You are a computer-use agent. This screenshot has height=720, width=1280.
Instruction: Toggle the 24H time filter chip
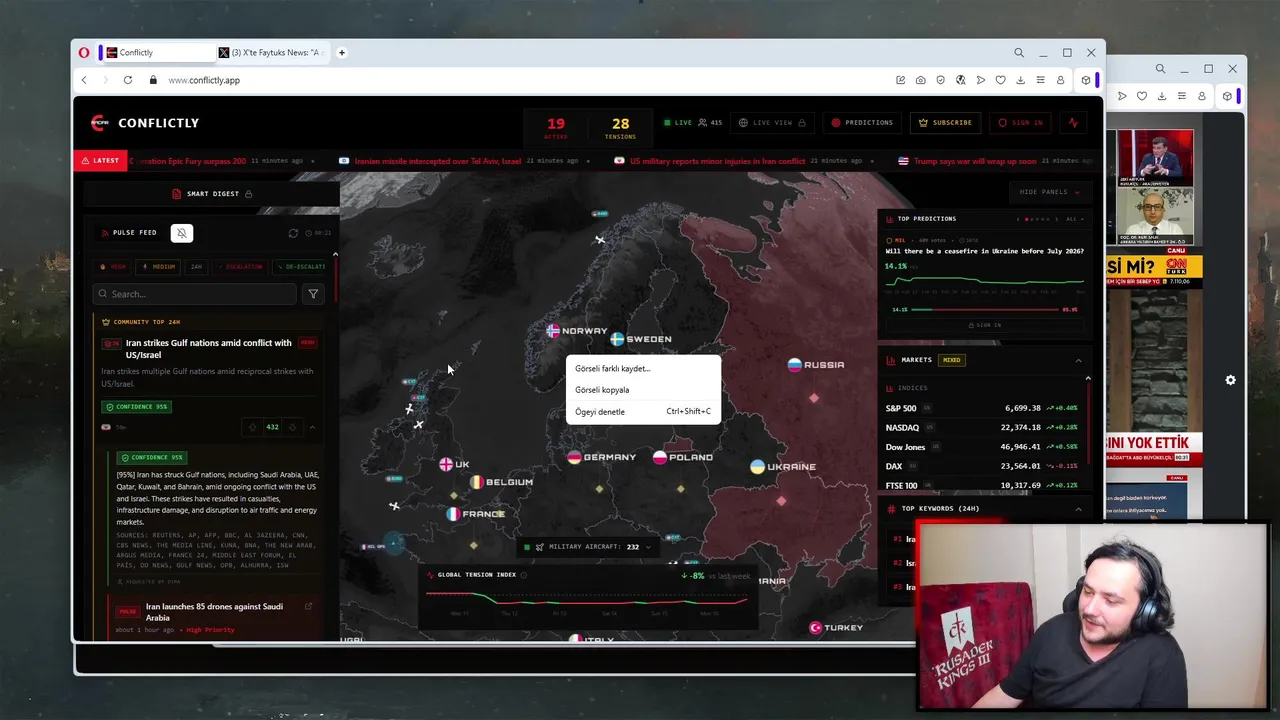coord(196,267)
